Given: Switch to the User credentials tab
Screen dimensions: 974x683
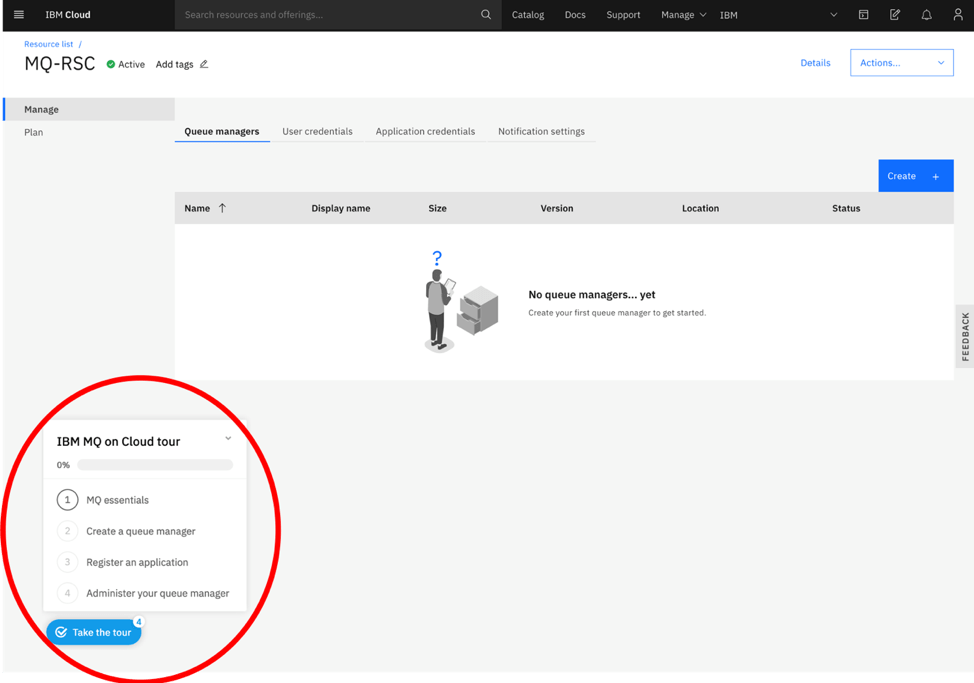Looking at the screenshot, I should click(x=317, y=131).
